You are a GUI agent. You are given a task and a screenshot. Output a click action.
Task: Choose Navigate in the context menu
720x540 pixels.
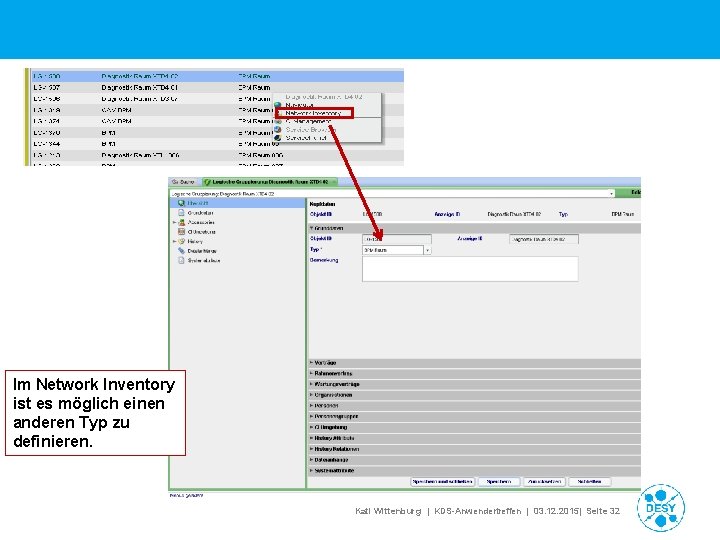click(x=300, y=105)
